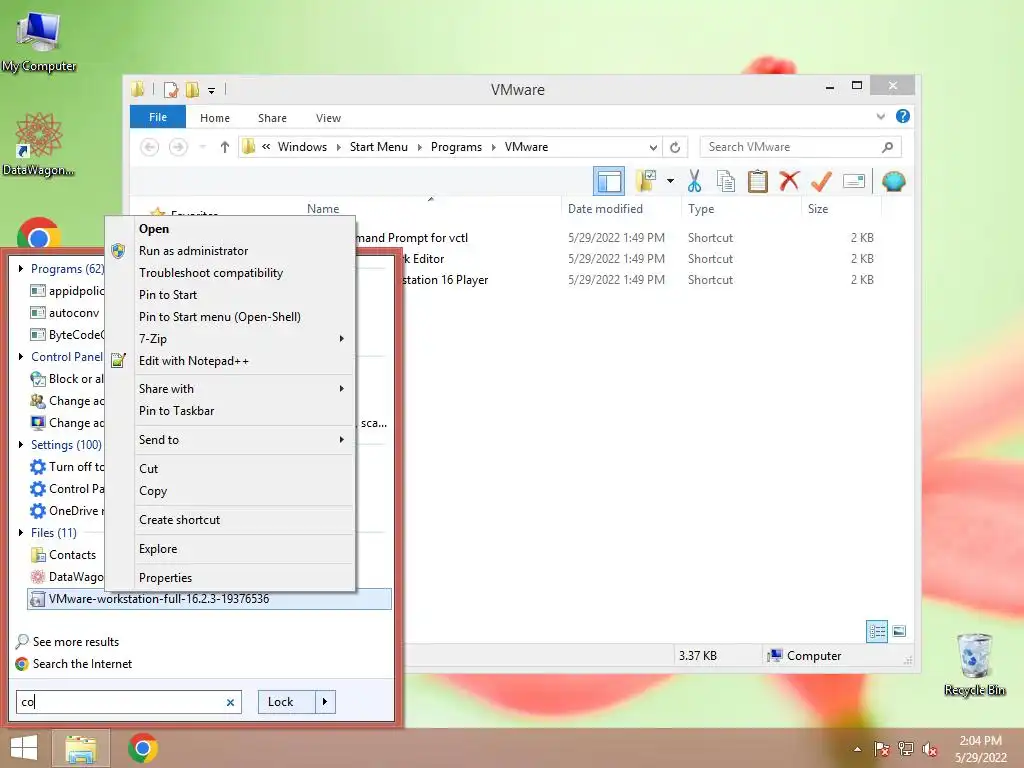Click the Cut scissors toolbar icon
The width and height of the screenshot is (1024, 768).
point(694,182)
